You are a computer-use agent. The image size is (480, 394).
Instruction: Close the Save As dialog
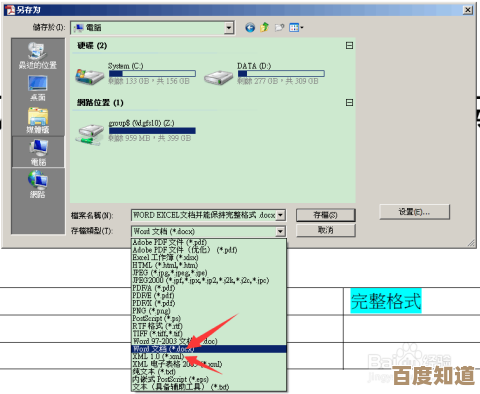[468, 10]
